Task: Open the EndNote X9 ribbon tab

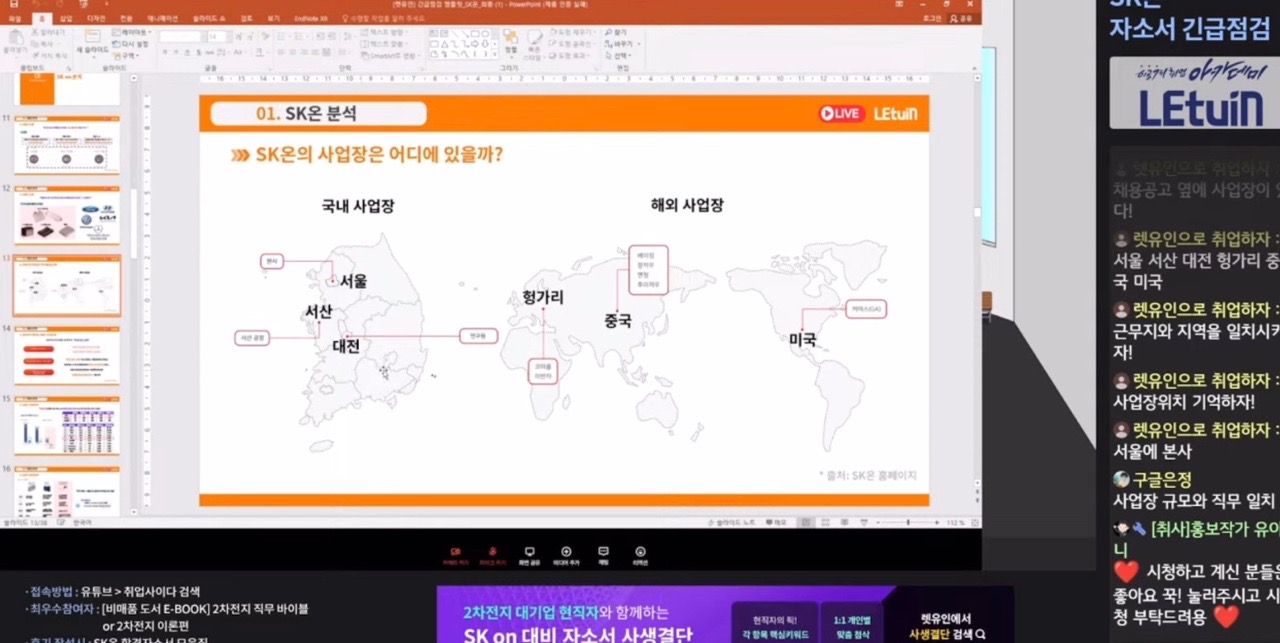Action: point(311,18)
